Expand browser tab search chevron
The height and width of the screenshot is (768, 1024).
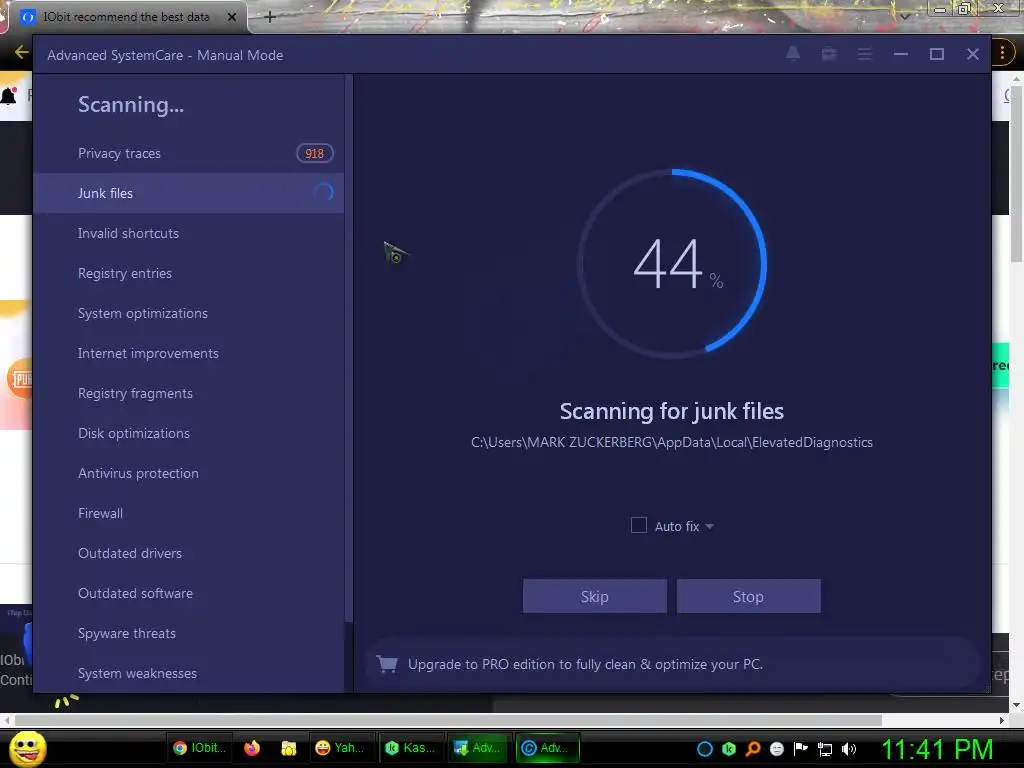[x=904, y=16]
